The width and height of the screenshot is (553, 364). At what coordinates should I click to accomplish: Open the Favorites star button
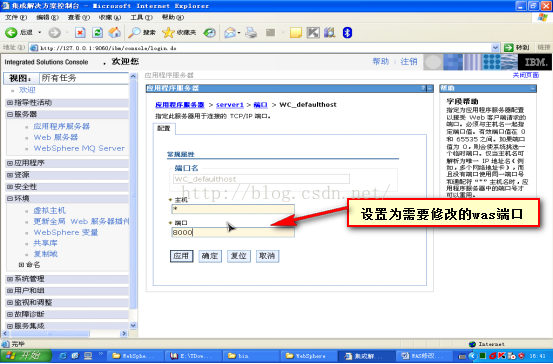pos(179,33)
